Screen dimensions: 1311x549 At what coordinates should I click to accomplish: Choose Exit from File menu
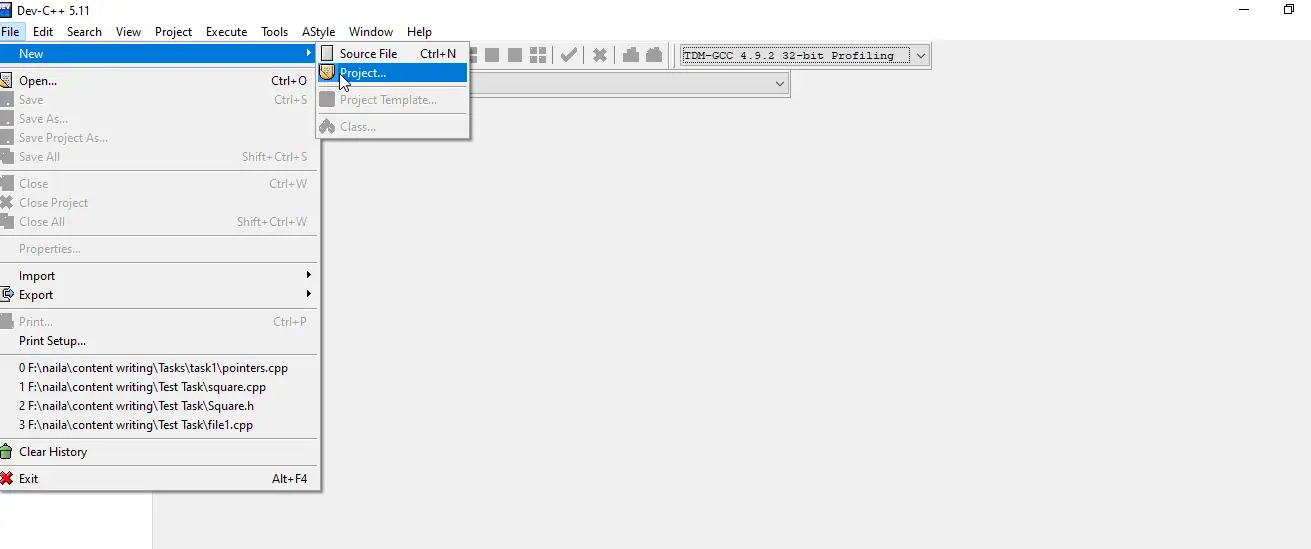pos(159,479)
